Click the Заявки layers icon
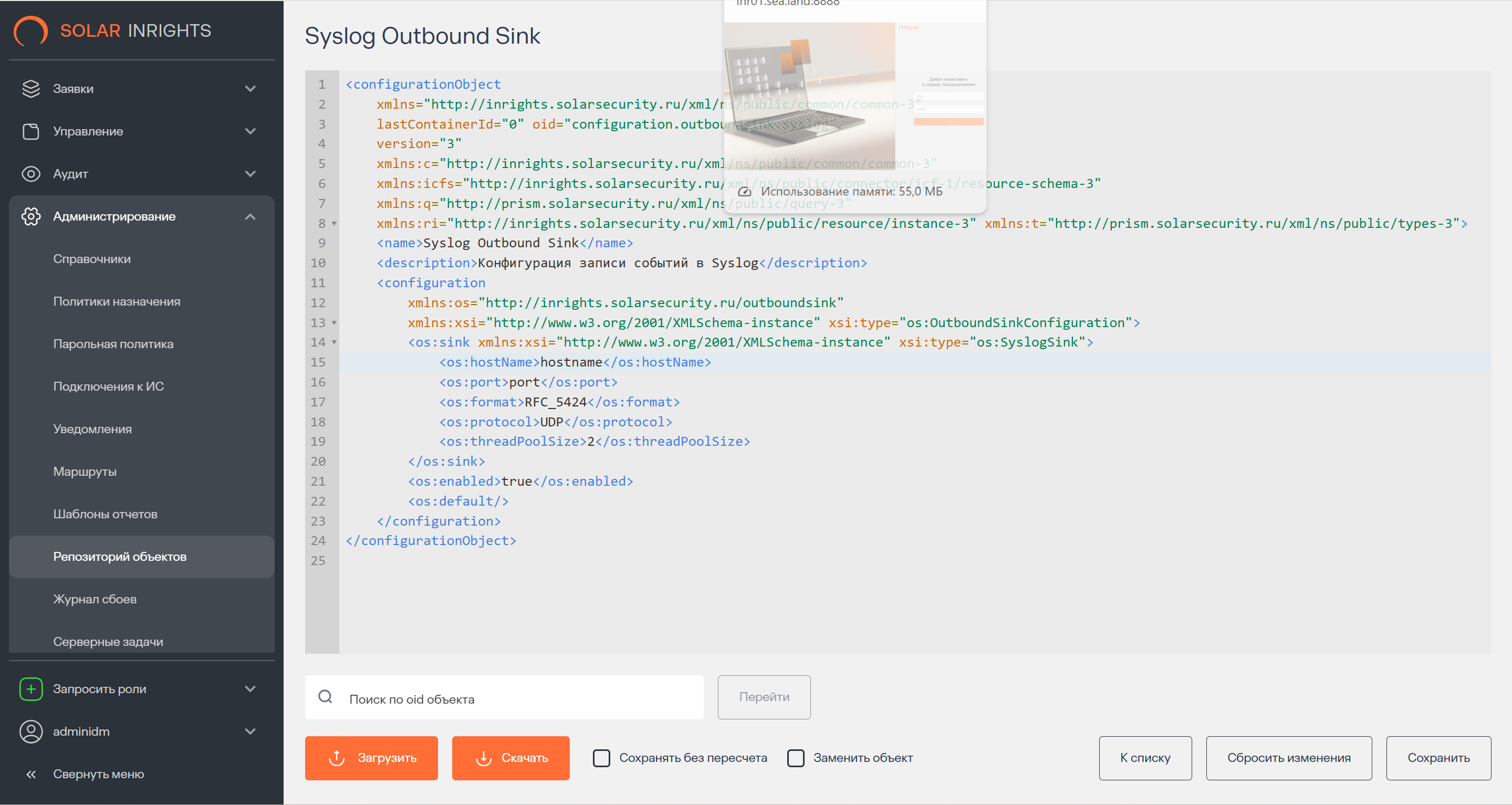1512x805 pixels. point(31,89)
